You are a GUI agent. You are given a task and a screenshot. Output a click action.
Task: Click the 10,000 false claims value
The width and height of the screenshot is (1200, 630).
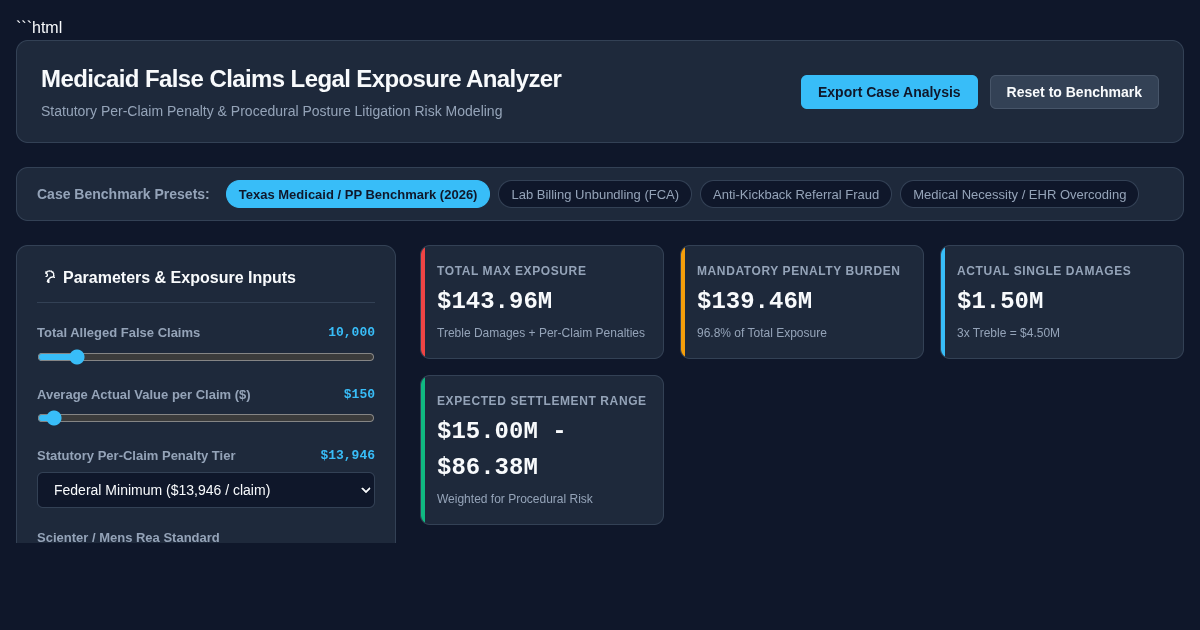pyautogui.click(x=351, y=332)
